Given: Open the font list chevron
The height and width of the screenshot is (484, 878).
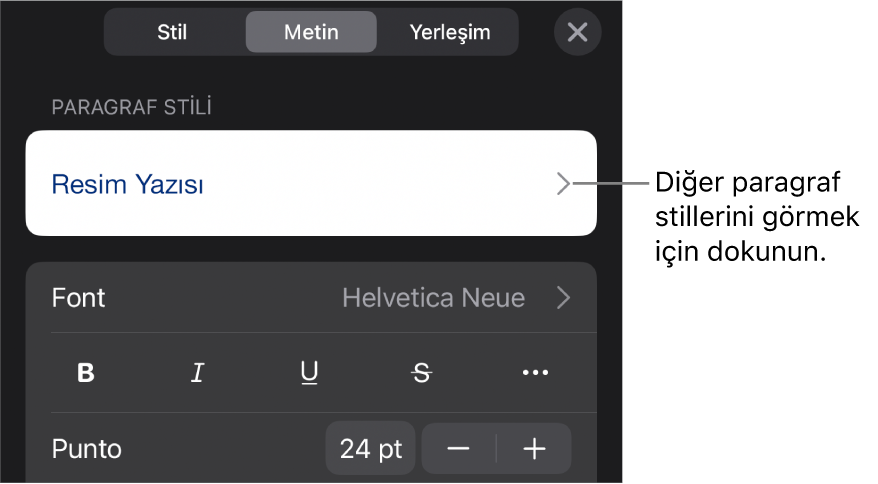Looking at the screenshot, I should coord(563,297).
